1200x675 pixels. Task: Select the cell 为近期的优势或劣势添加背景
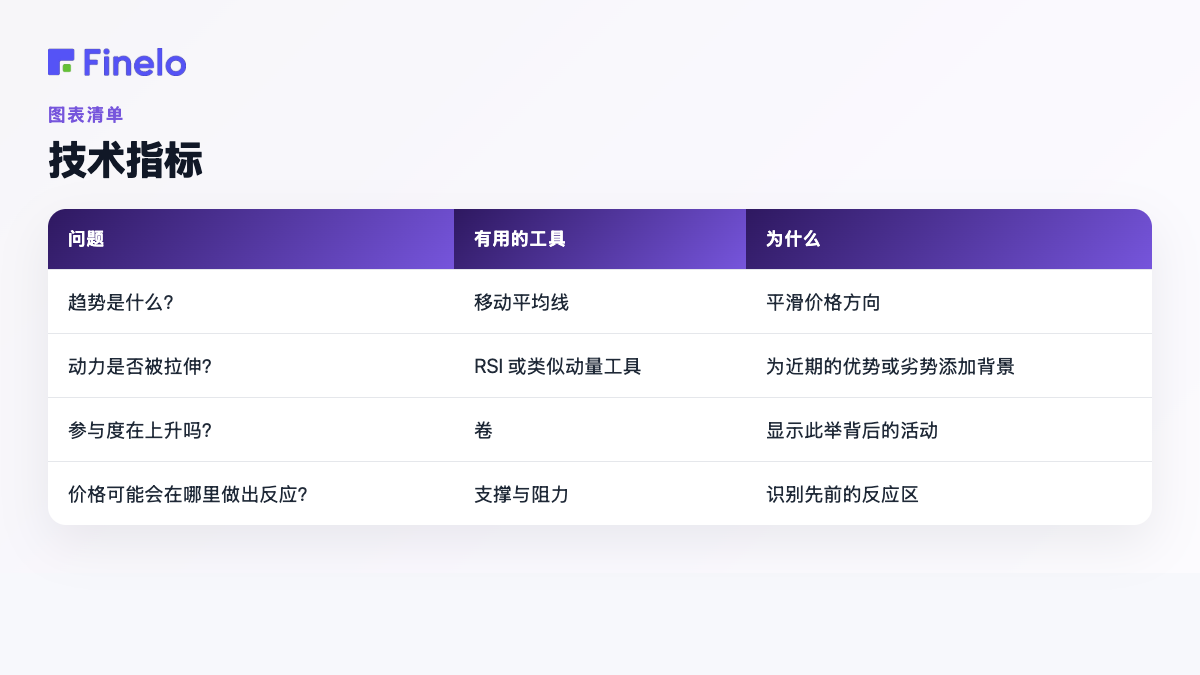tap(949, 366)
